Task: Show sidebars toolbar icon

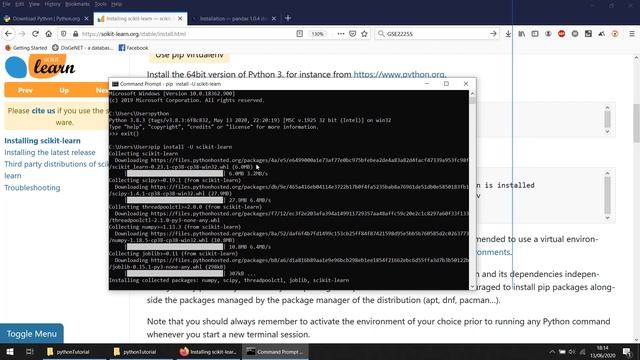Action: tap(535, 34)
